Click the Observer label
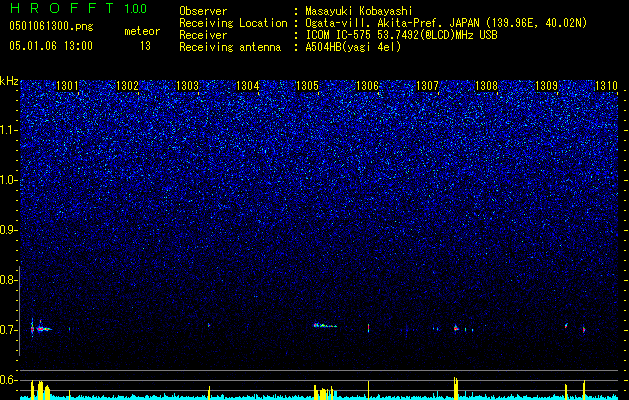 [203, 11]
